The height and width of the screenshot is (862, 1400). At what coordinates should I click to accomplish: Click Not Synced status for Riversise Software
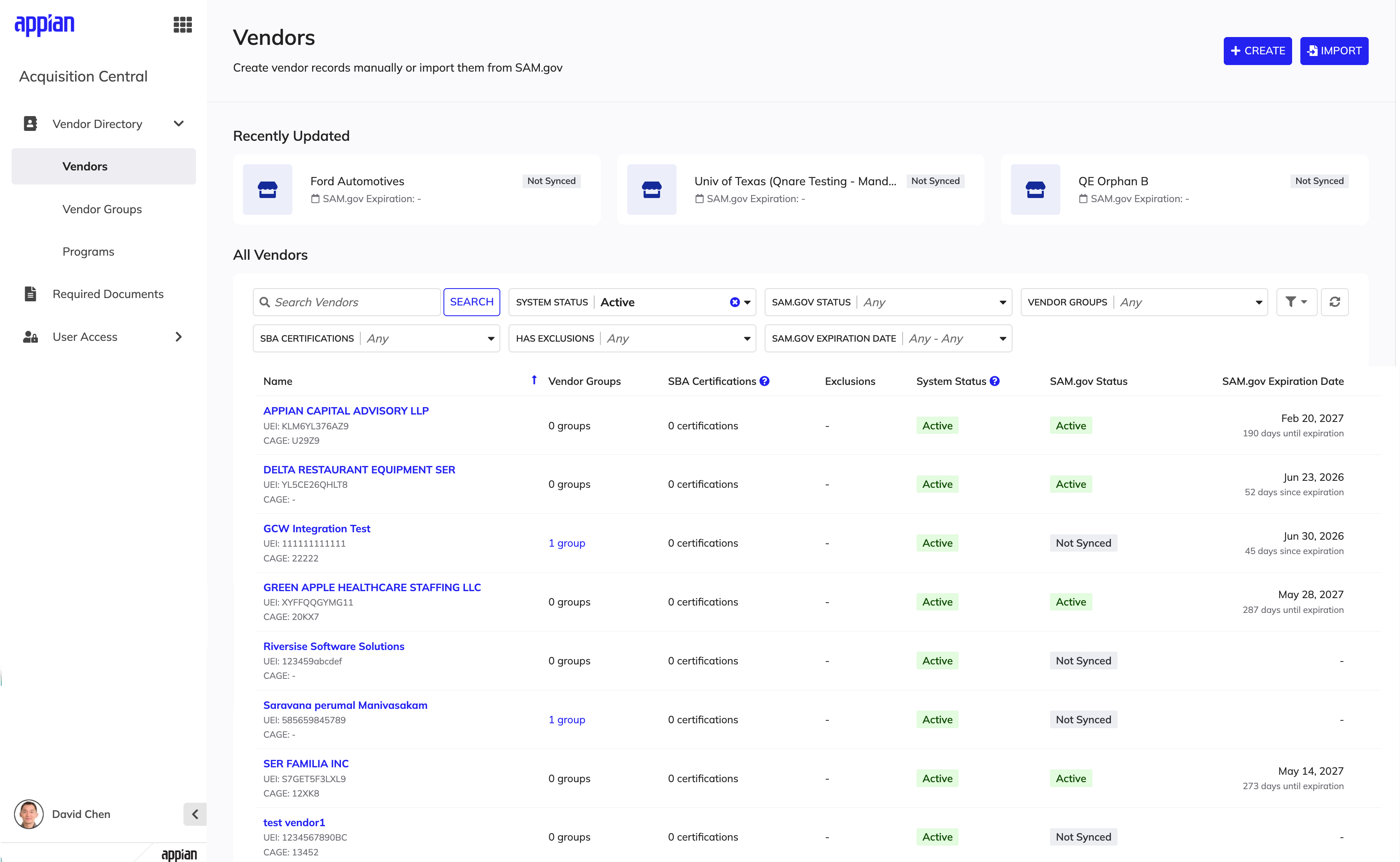[x=1083, y=661]
